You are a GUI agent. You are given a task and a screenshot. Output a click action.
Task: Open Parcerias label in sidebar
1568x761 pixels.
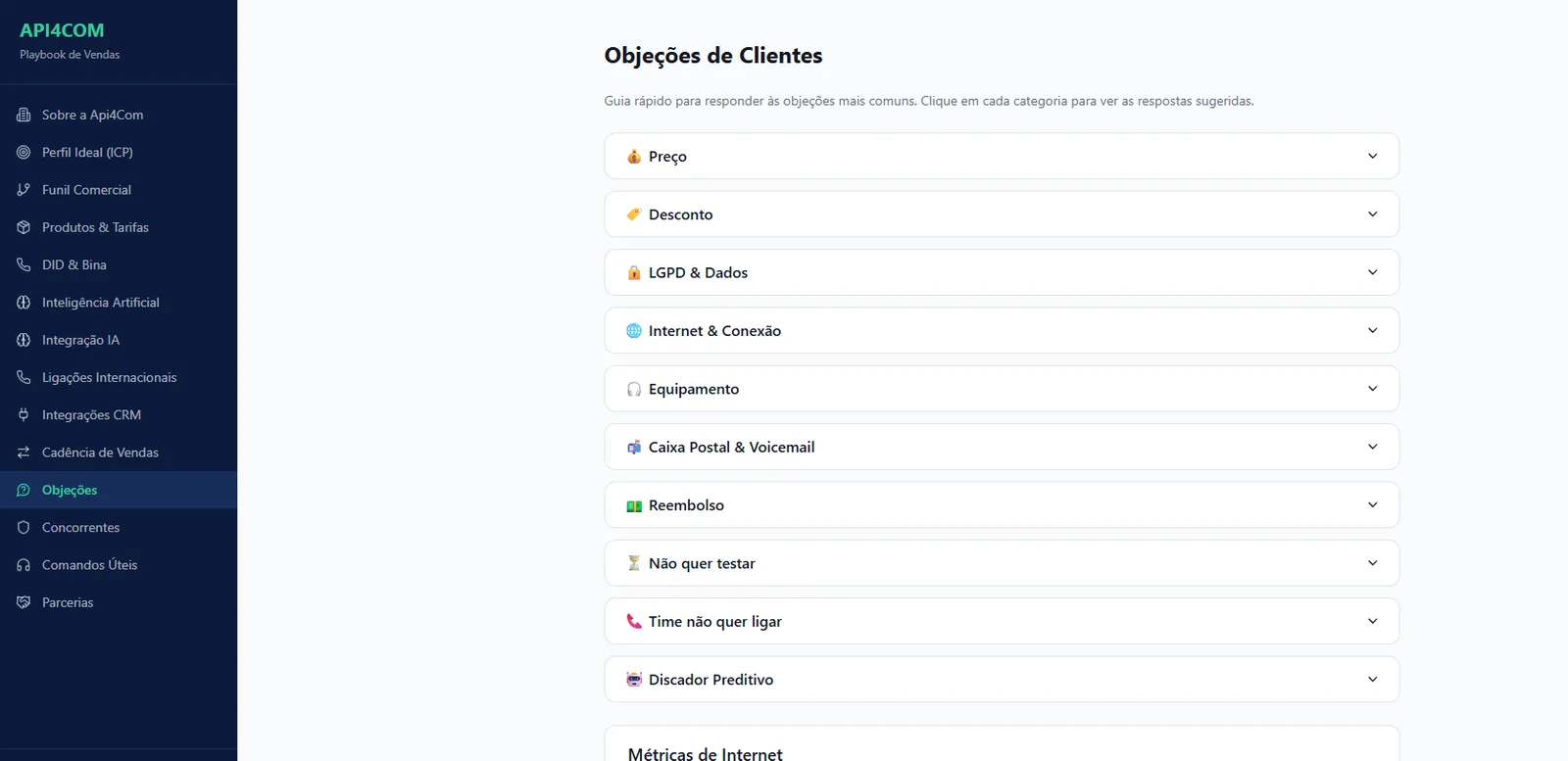click(68, 602)
